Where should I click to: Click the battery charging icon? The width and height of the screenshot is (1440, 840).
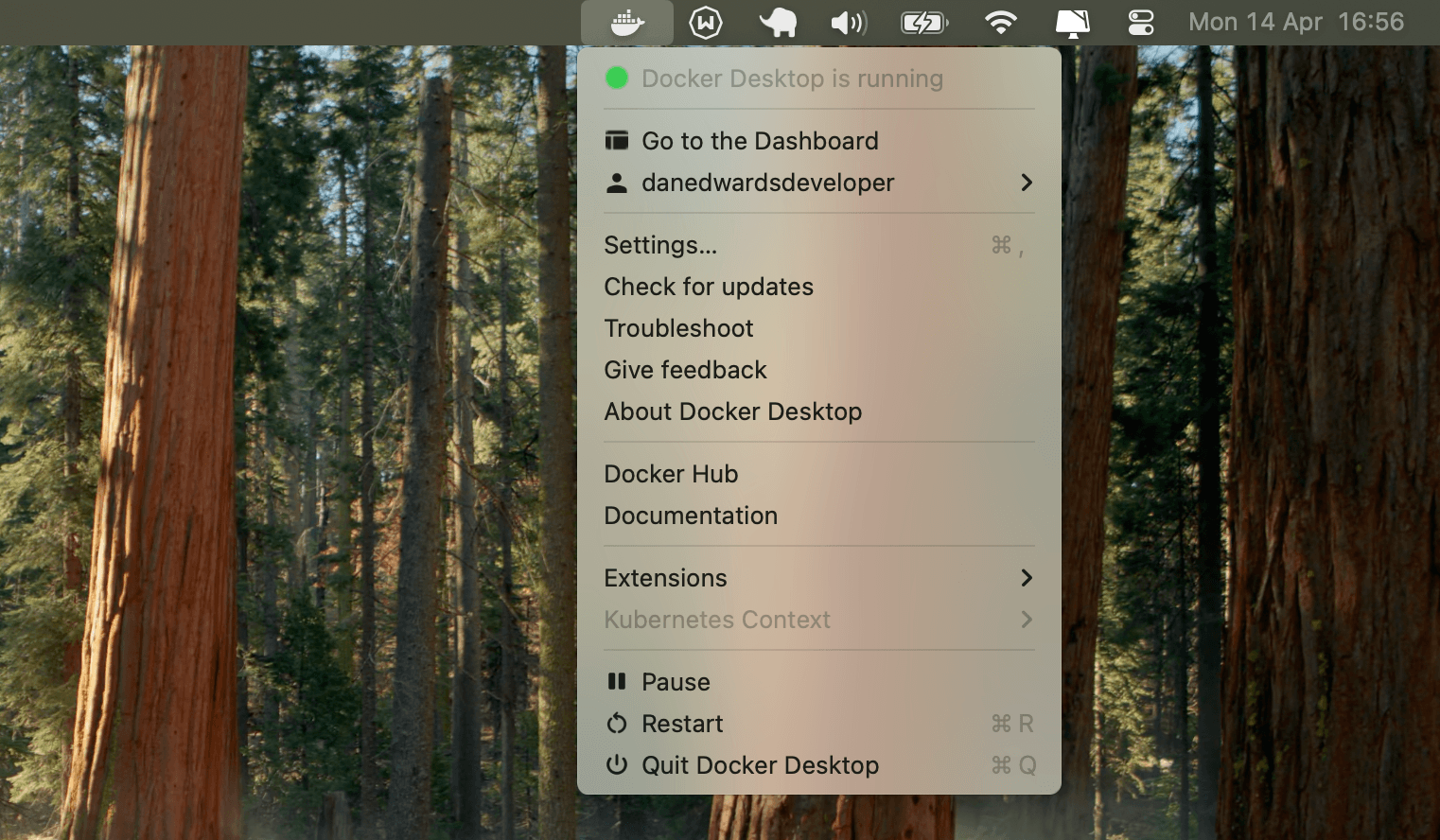(x=924, y=22)
